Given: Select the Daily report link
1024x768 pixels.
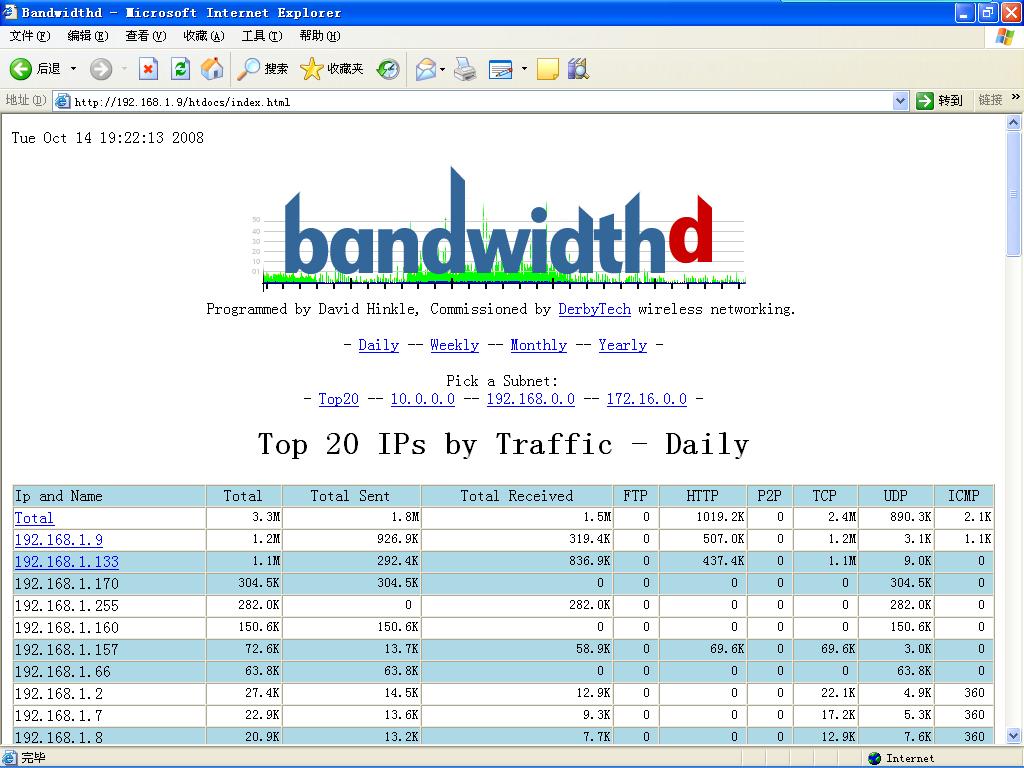Looking at the screenshot, I should click(379, 345).
